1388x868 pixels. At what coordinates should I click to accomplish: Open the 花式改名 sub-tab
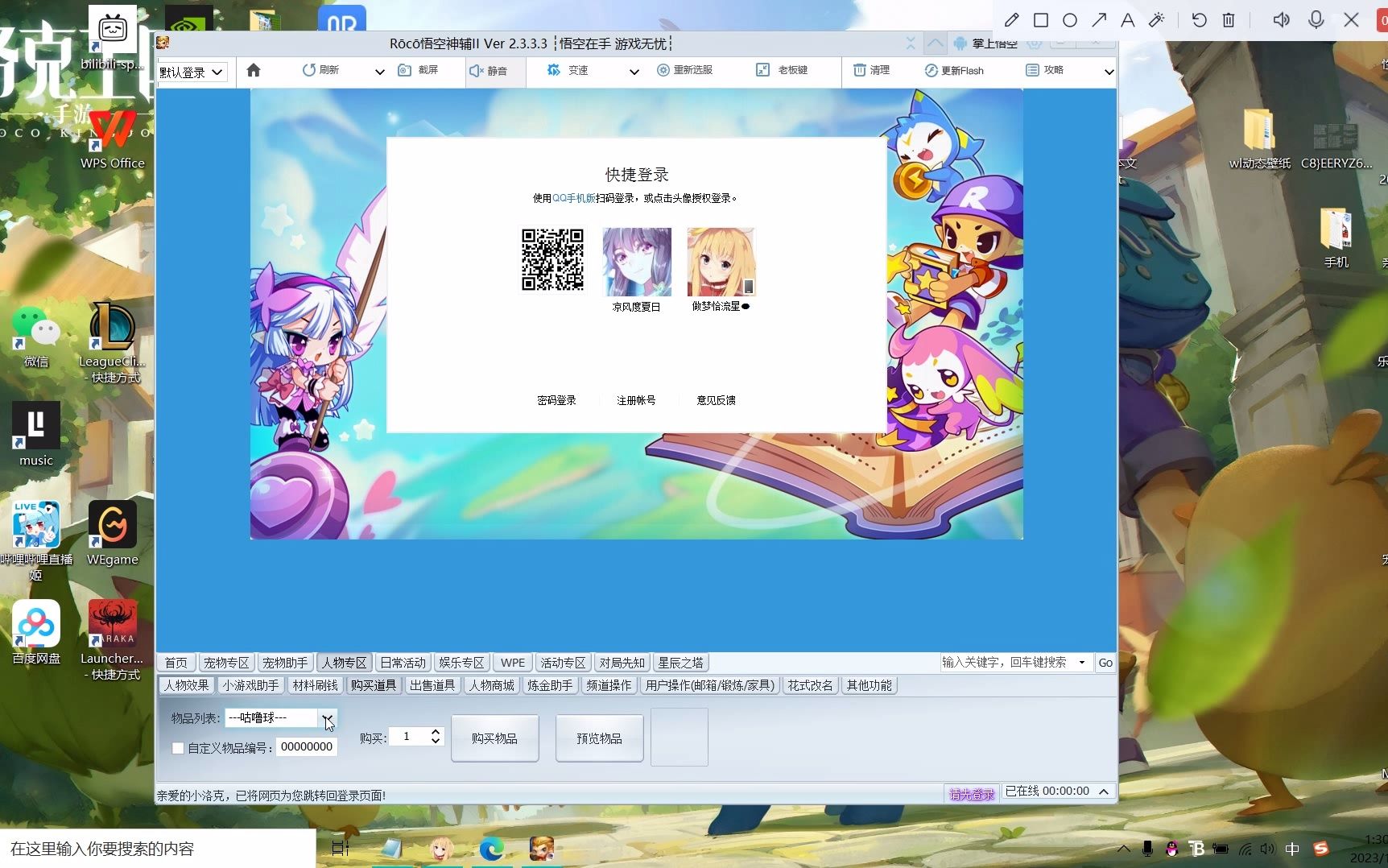(x=810, y=685)
